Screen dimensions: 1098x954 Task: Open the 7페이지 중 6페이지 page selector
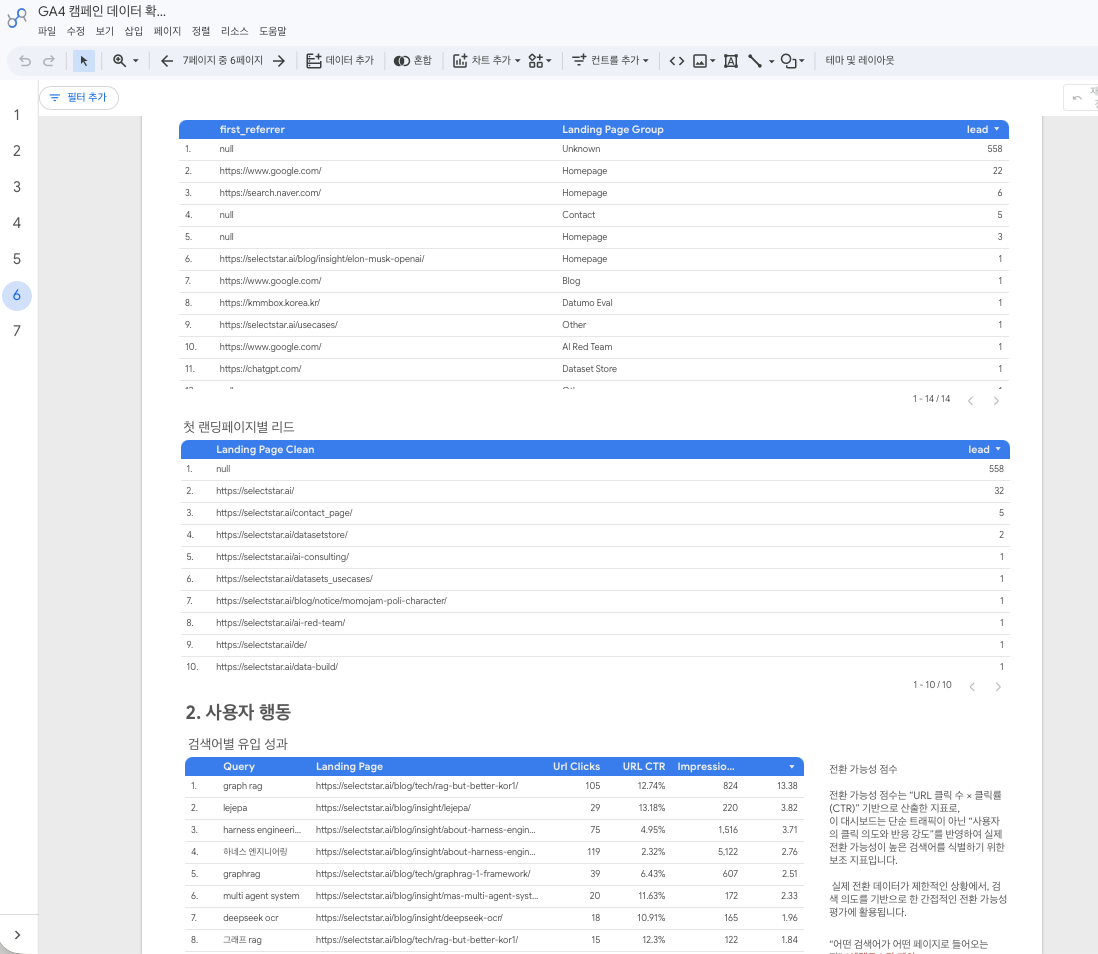223,60
